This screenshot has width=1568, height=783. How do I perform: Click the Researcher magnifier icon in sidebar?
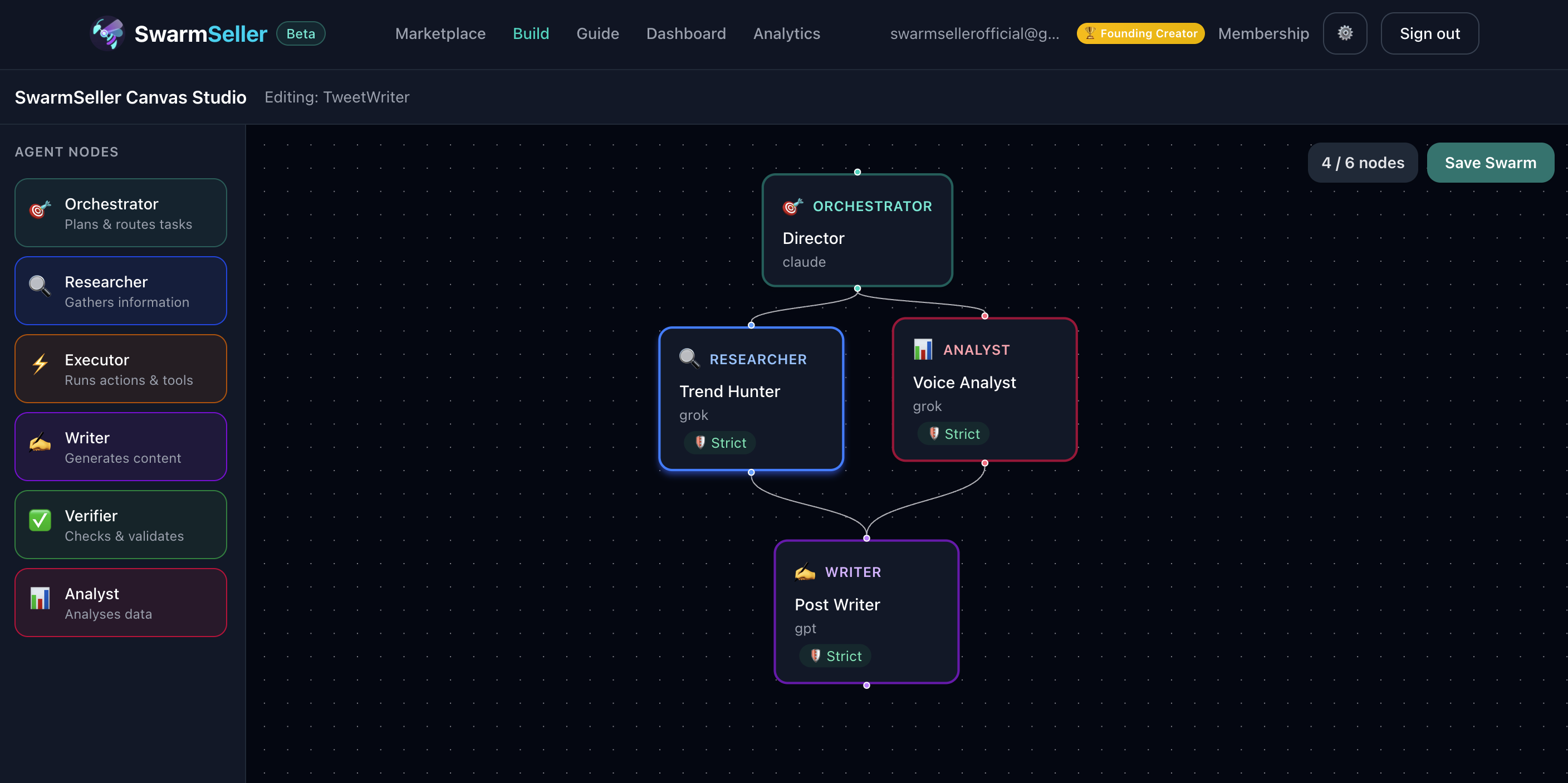(40, 286)
